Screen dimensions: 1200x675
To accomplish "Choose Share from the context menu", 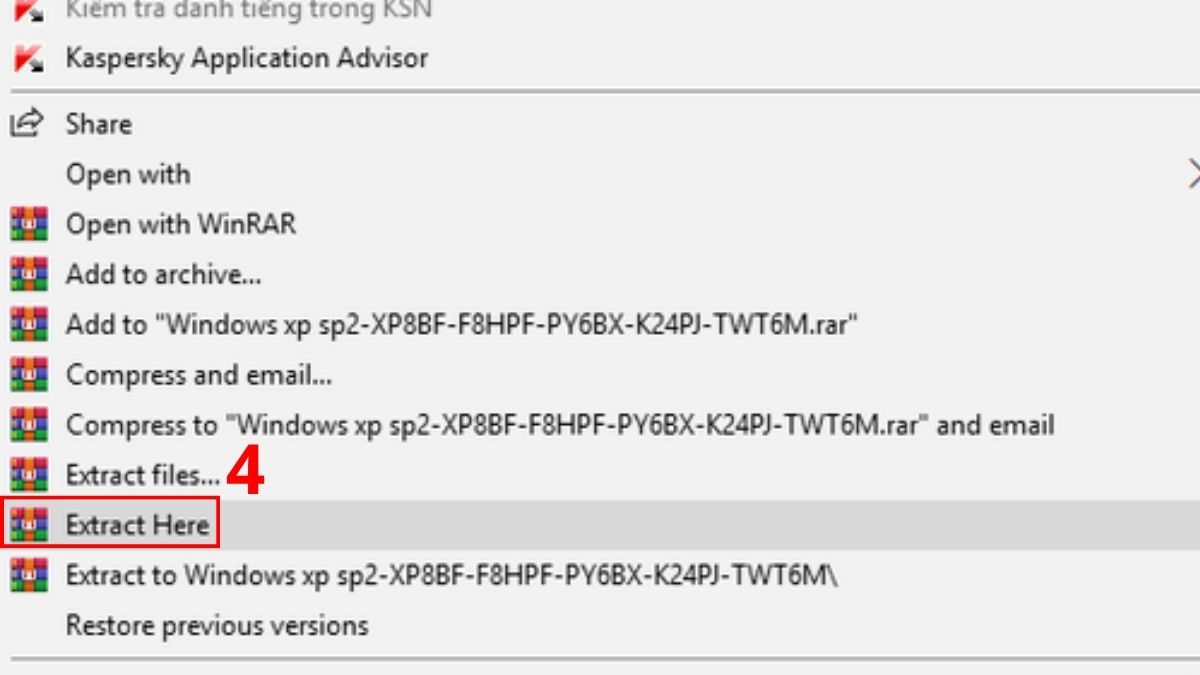I will click(98, 124).
